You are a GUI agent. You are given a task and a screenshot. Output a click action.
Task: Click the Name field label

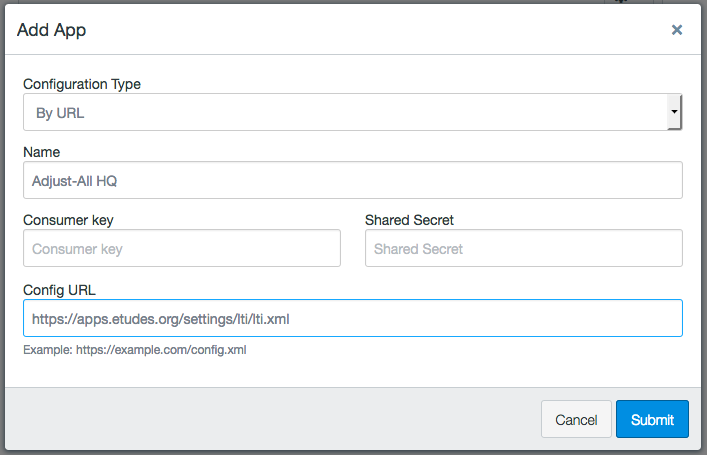click(41, 152)
